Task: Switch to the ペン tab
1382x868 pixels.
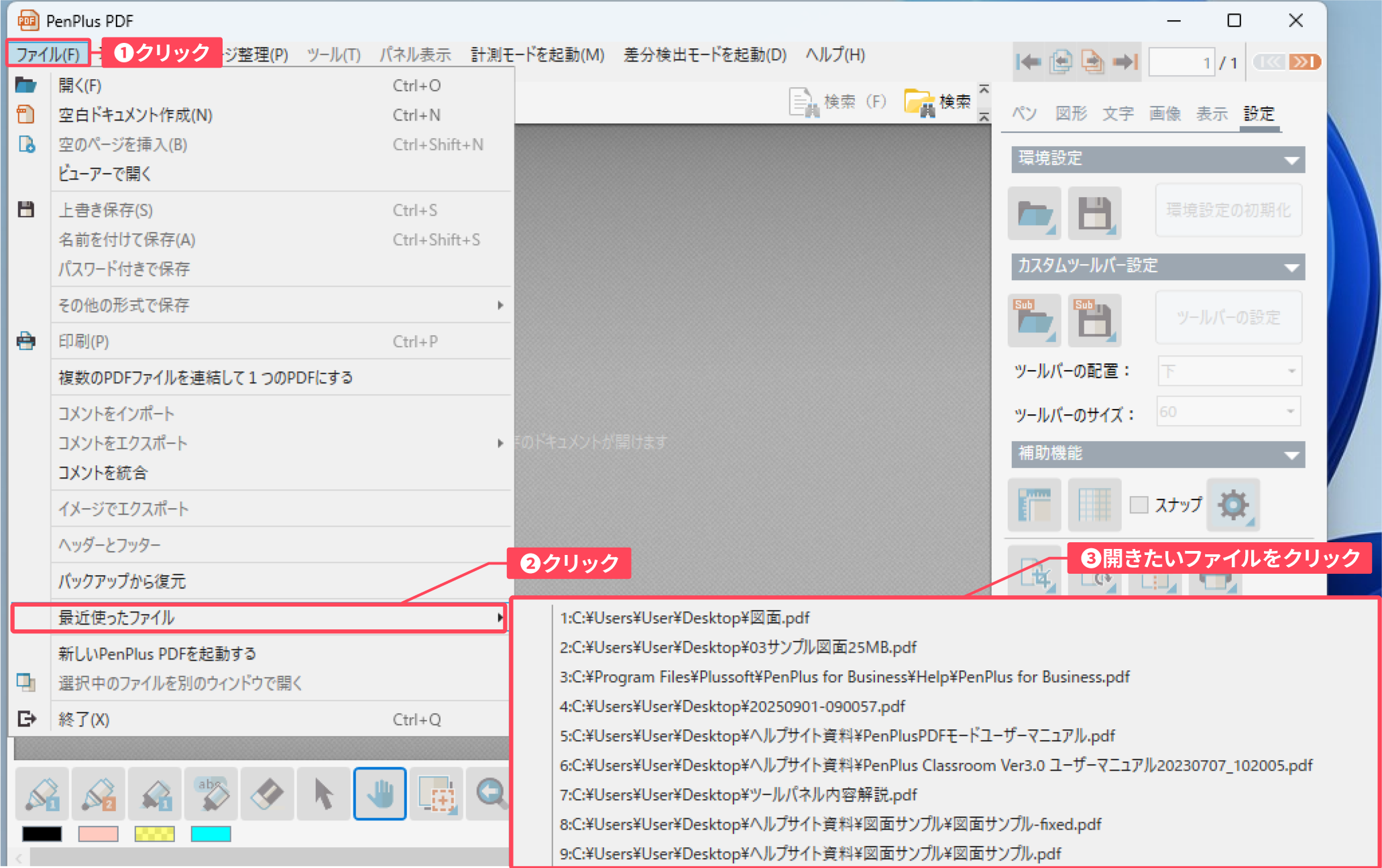Action: click(1024, 113)
